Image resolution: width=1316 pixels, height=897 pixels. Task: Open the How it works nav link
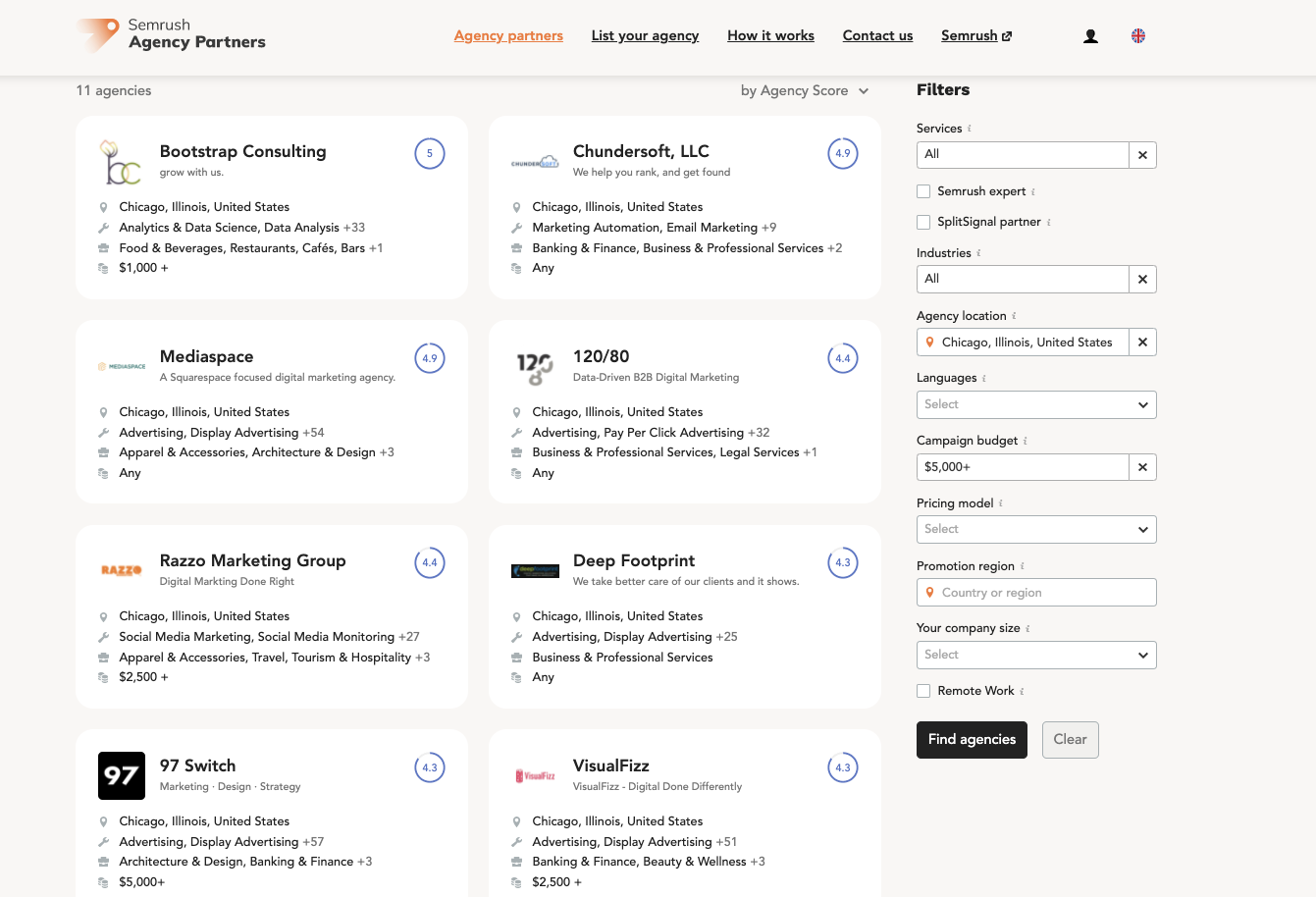(x=770, y=35)
